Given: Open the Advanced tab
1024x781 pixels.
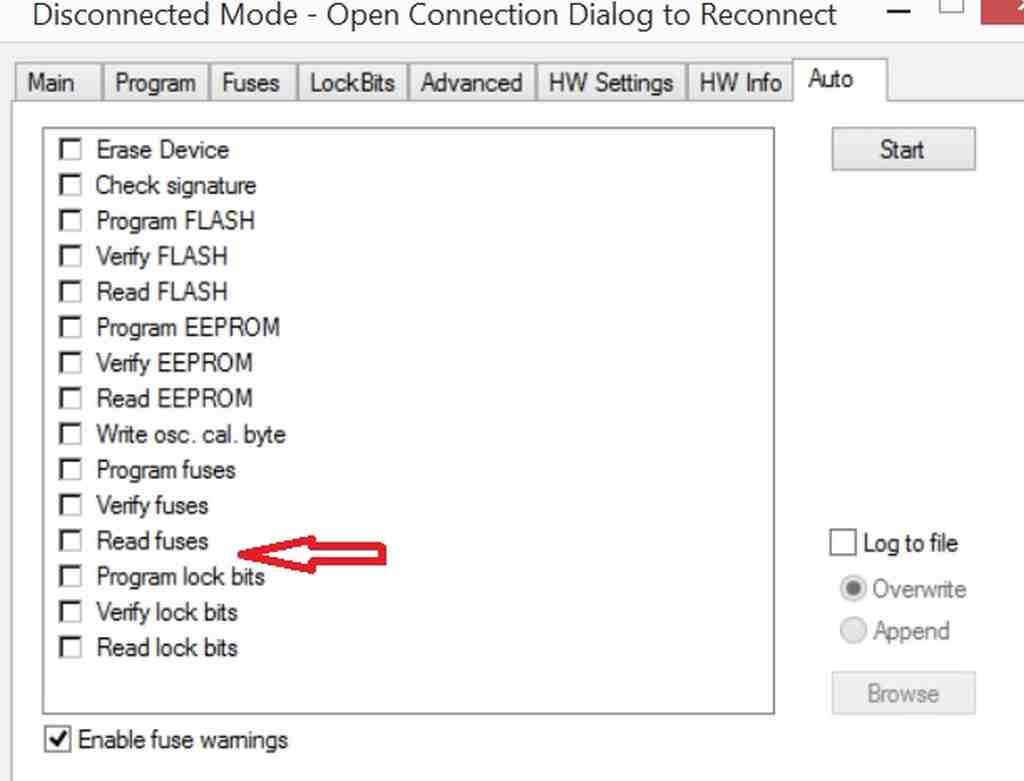Looking at the screenshot, I should coord(472,83).
